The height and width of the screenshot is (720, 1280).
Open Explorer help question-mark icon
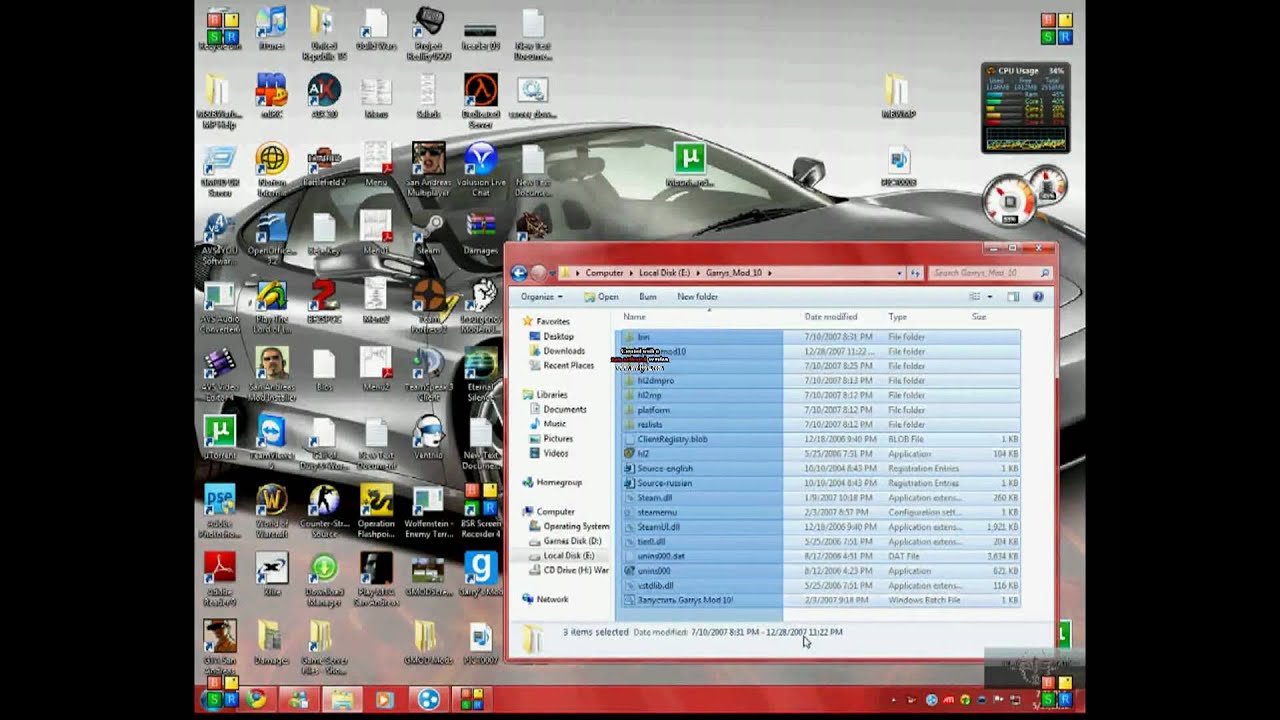coord(1038,296)
